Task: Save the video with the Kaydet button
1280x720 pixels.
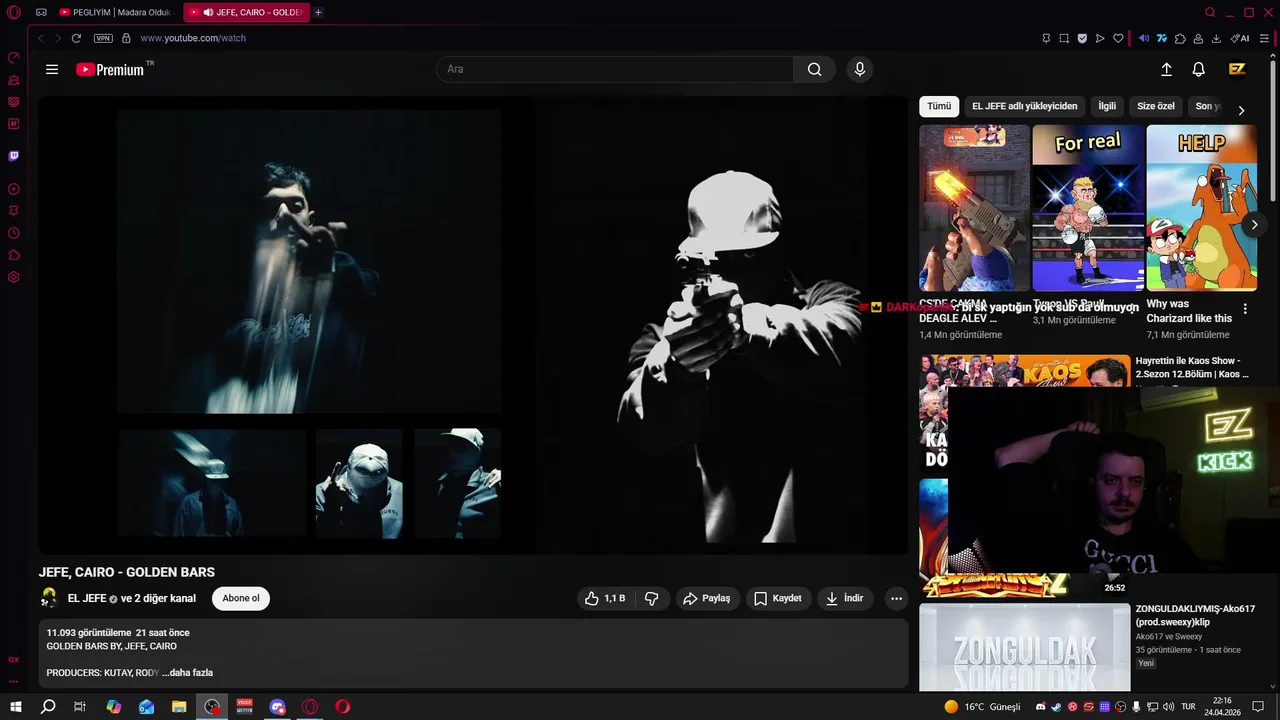Action: tap(777, 598)
